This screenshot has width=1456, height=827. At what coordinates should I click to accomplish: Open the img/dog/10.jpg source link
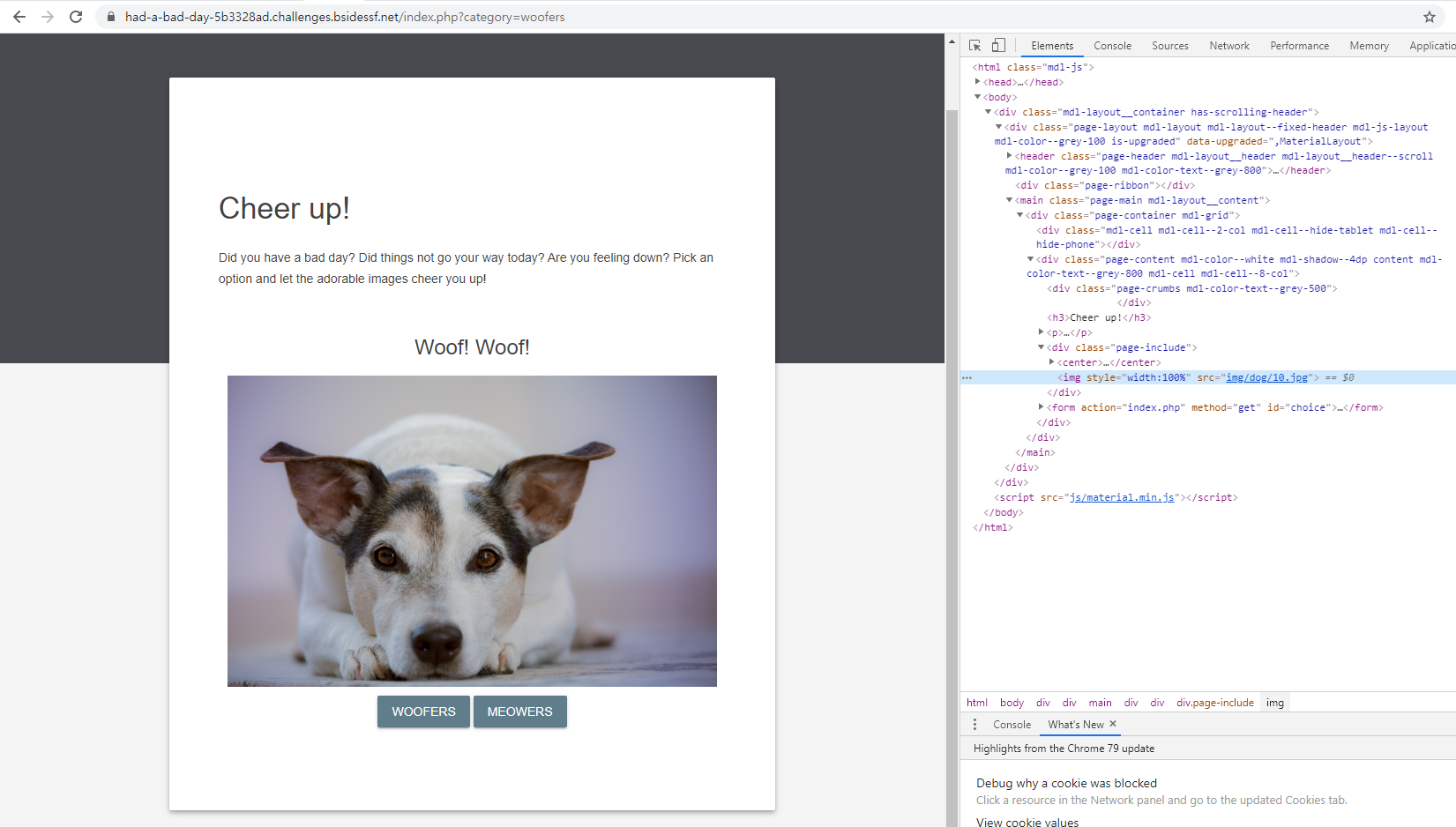[x=1266, y=377]
